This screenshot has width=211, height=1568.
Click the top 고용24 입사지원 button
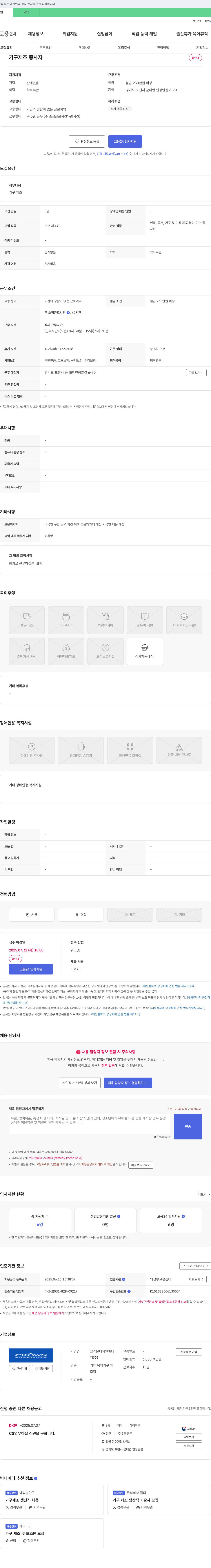point(125,141)
